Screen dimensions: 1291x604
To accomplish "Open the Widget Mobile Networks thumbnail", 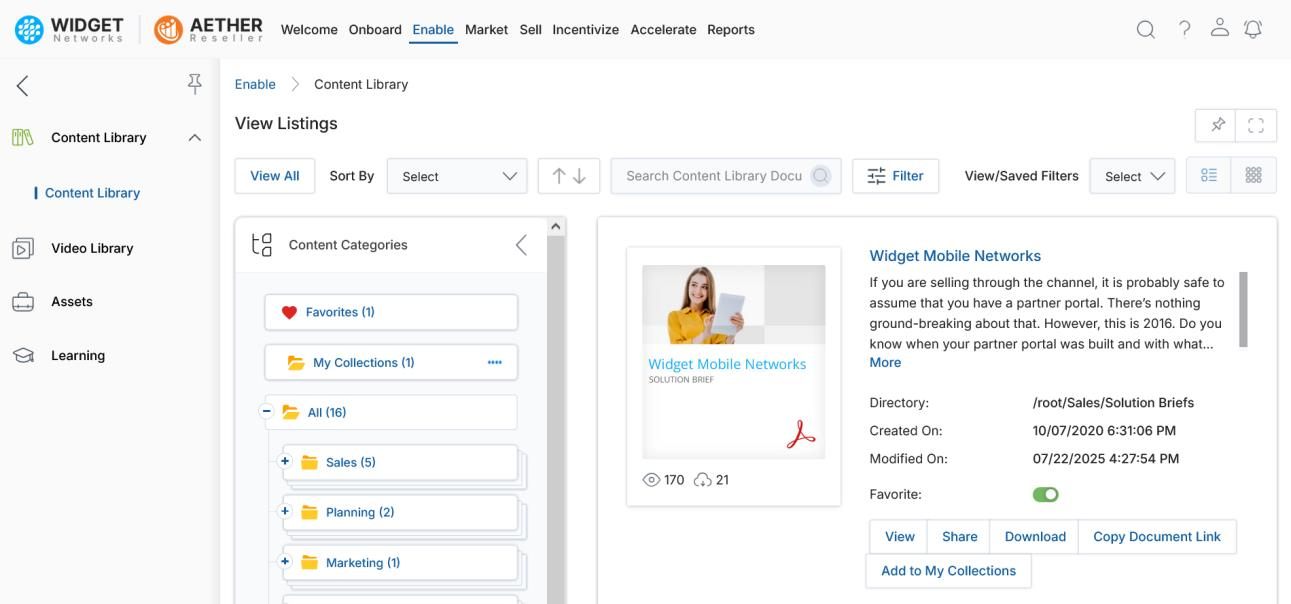I will click(734, 362).
